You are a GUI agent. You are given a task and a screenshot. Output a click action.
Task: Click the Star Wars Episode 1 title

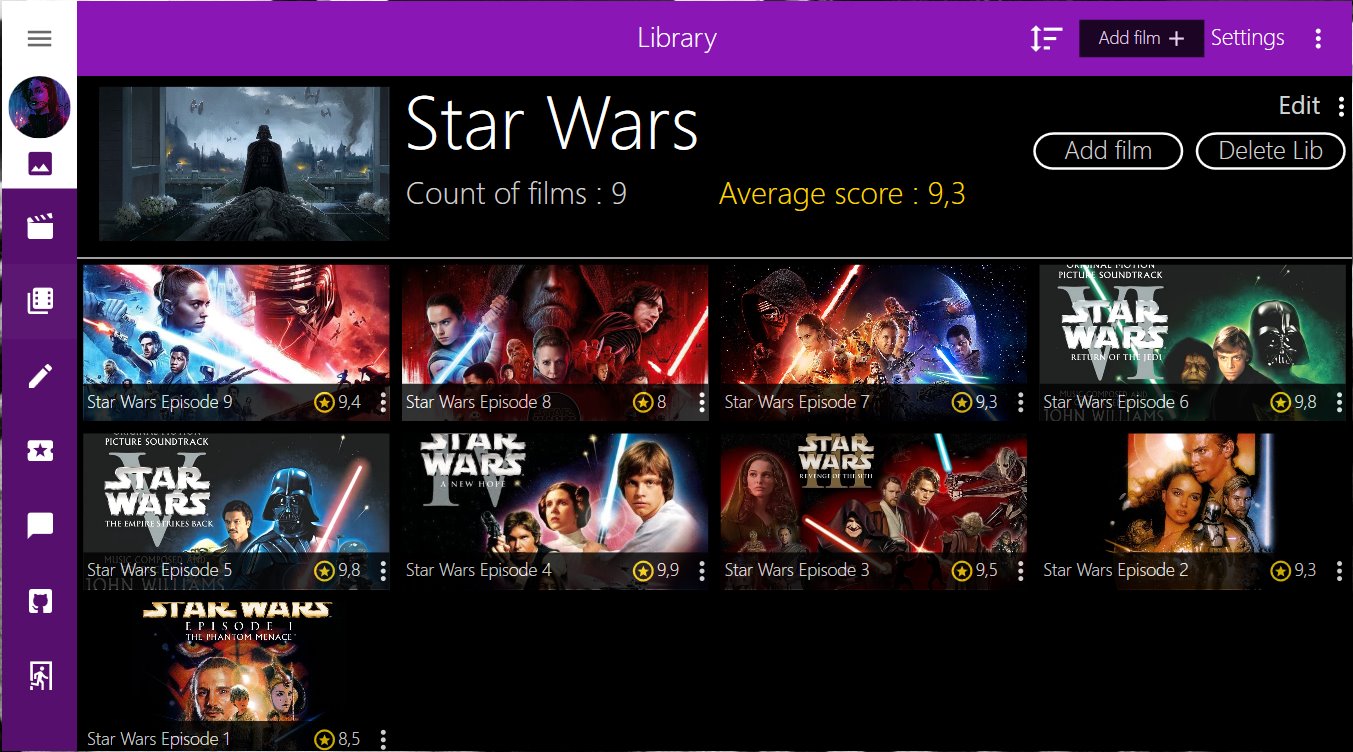[159, 739]
